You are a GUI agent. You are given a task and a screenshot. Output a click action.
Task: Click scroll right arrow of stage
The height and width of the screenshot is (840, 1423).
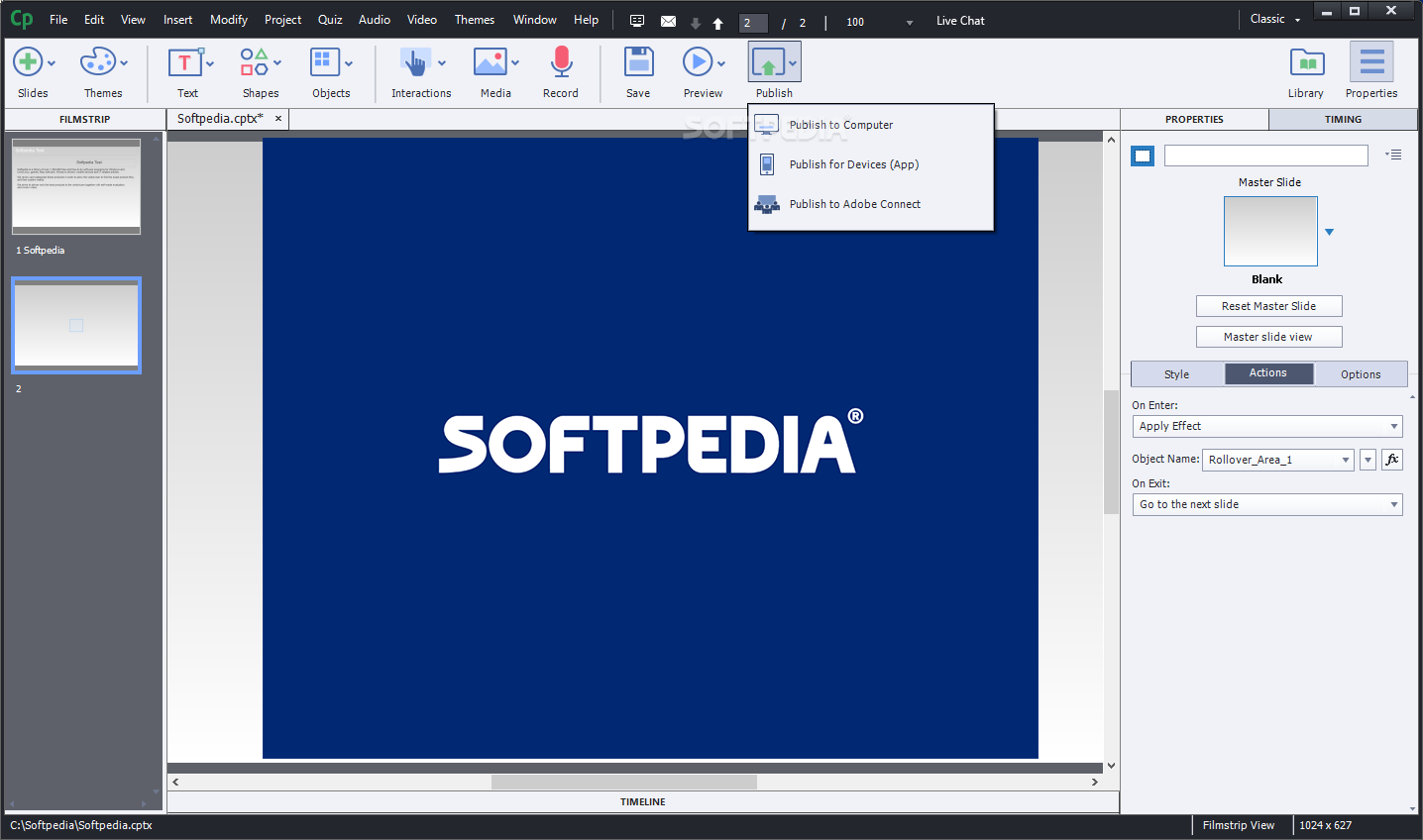(1094, 782)
